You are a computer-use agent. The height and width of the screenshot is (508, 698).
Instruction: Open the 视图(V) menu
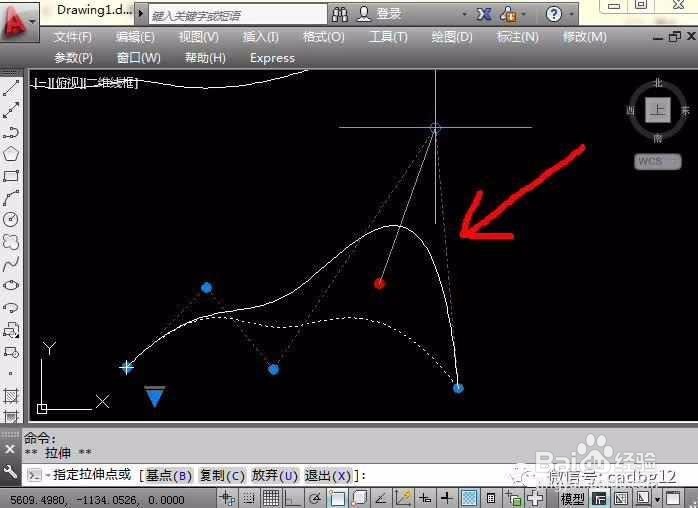[199, 37]
